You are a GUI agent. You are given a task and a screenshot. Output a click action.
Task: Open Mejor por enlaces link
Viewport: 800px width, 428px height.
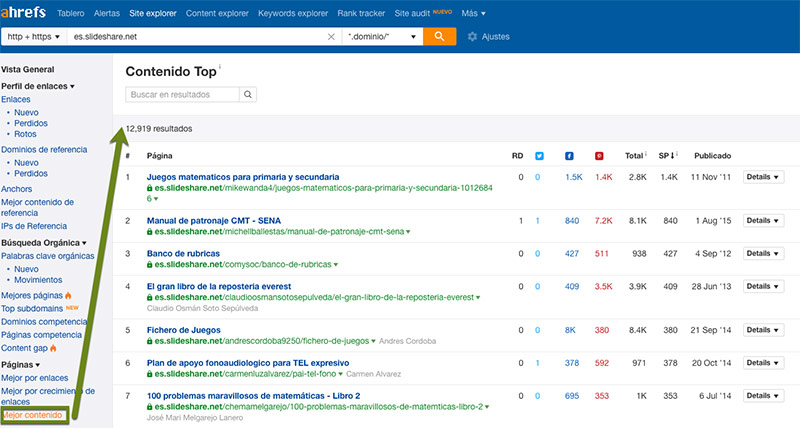35,378
